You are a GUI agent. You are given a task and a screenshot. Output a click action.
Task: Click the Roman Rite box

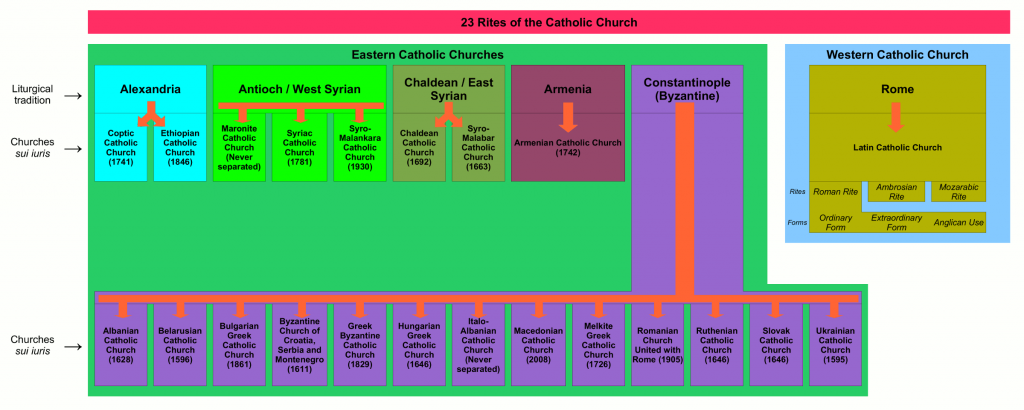(x=834, y=192)
